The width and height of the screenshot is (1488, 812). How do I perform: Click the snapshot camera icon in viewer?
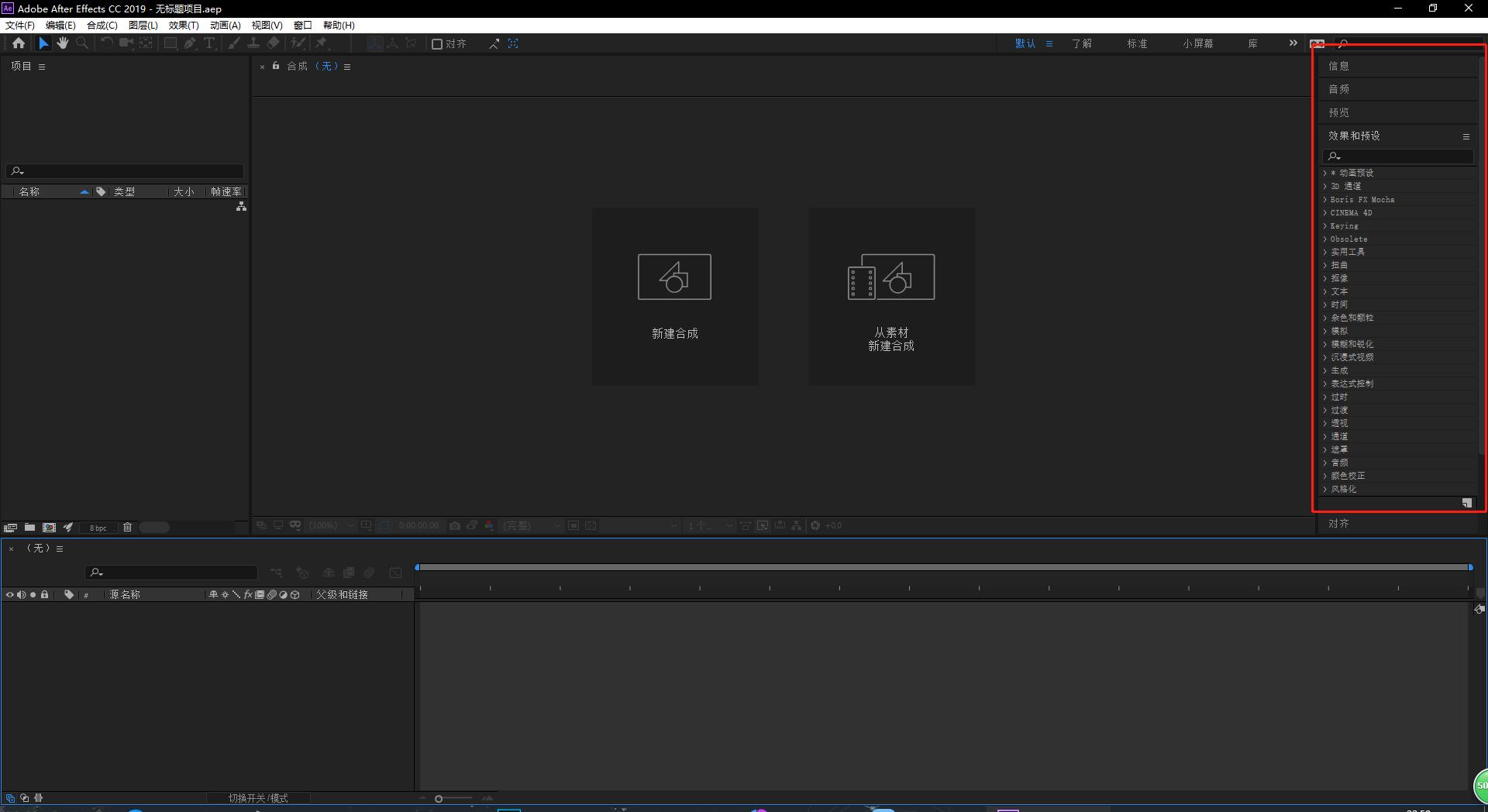[455, 525]
